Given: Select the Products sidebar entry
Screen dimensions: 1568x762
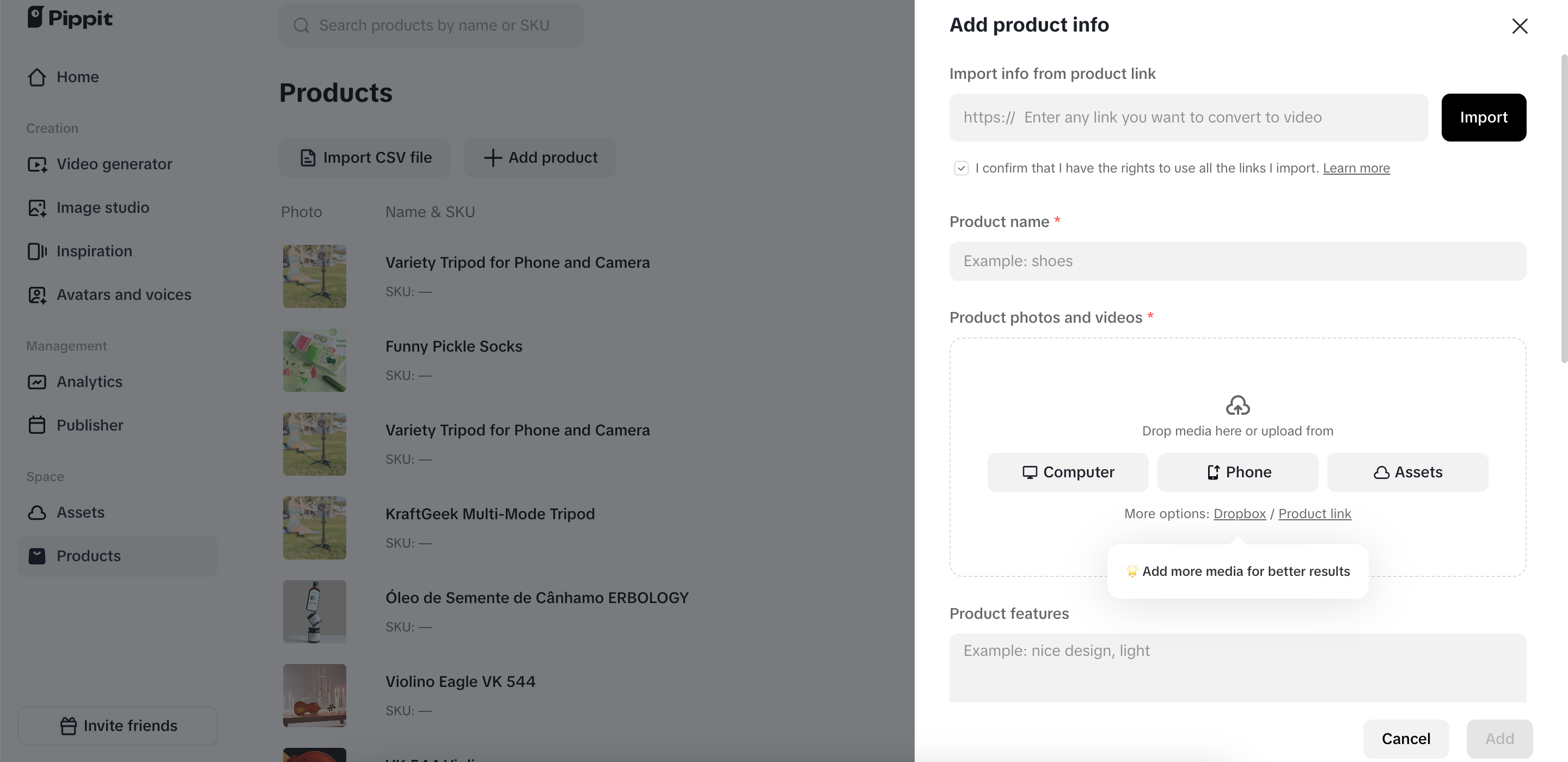Looking at the screenshot, I should point(89,556).
